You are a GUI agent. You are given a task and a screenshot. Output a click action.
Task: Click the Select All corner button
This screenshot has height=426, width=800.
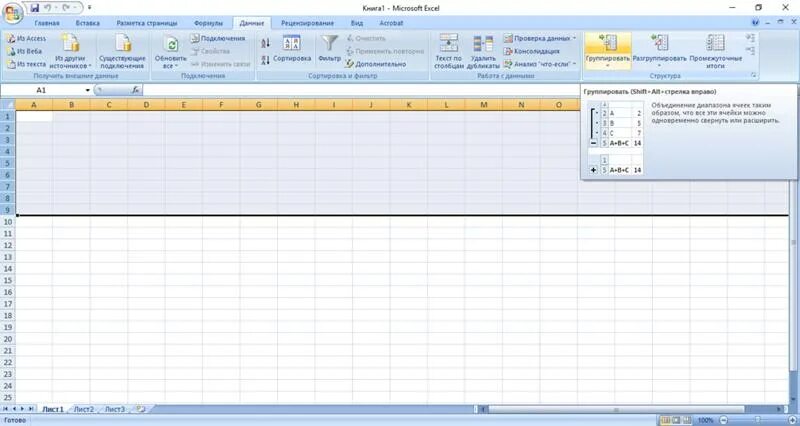pos(8,105)
